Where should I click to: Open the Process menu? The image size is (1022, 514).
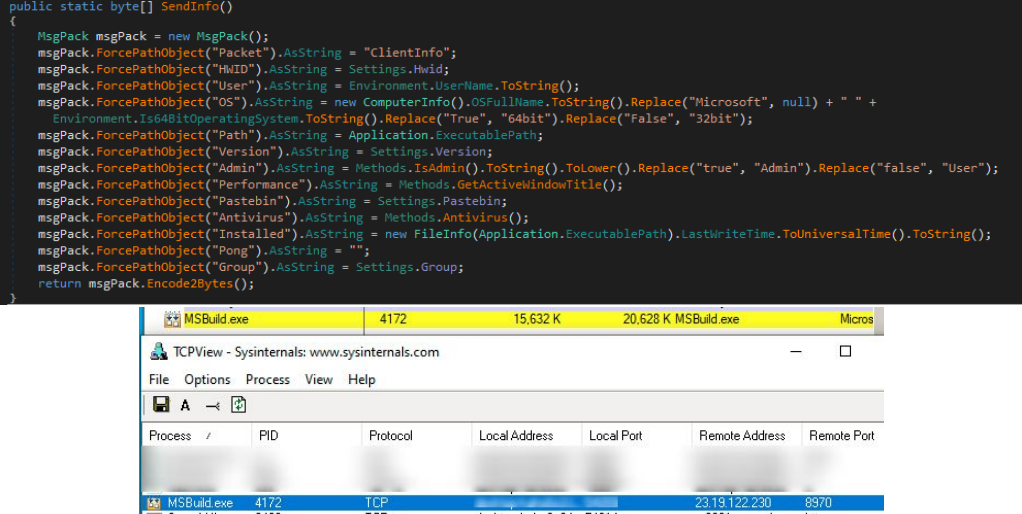coord(267,379)
